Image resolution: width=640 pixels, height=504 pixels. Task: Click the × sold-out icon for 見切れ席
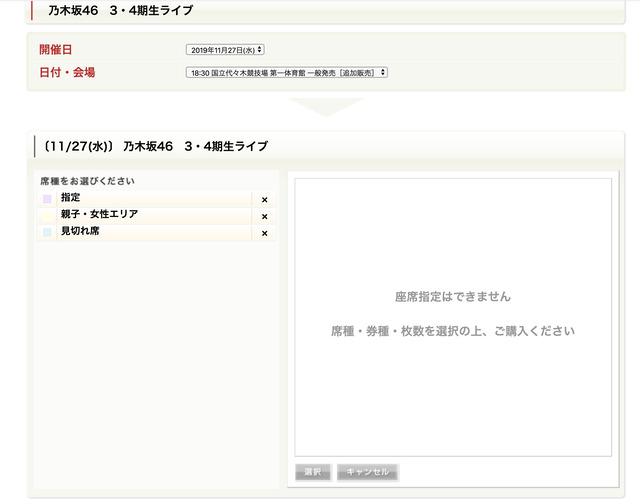264,233
